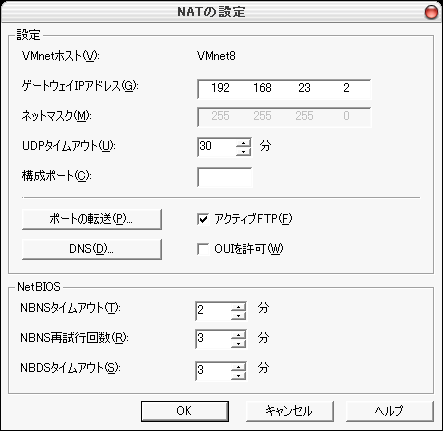Click the 構成ポート input field
The width and height of the screenshot is (443, 431).
[x=225, y=177]
